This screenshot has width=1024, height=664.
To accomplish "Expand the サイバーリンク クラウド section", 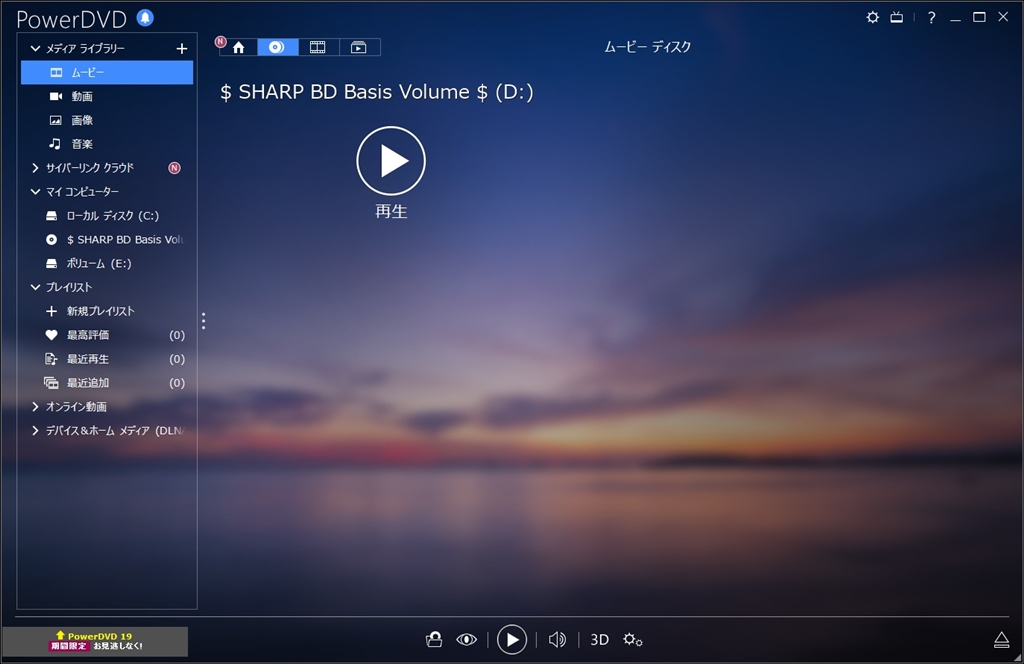I will click(35, 168).
